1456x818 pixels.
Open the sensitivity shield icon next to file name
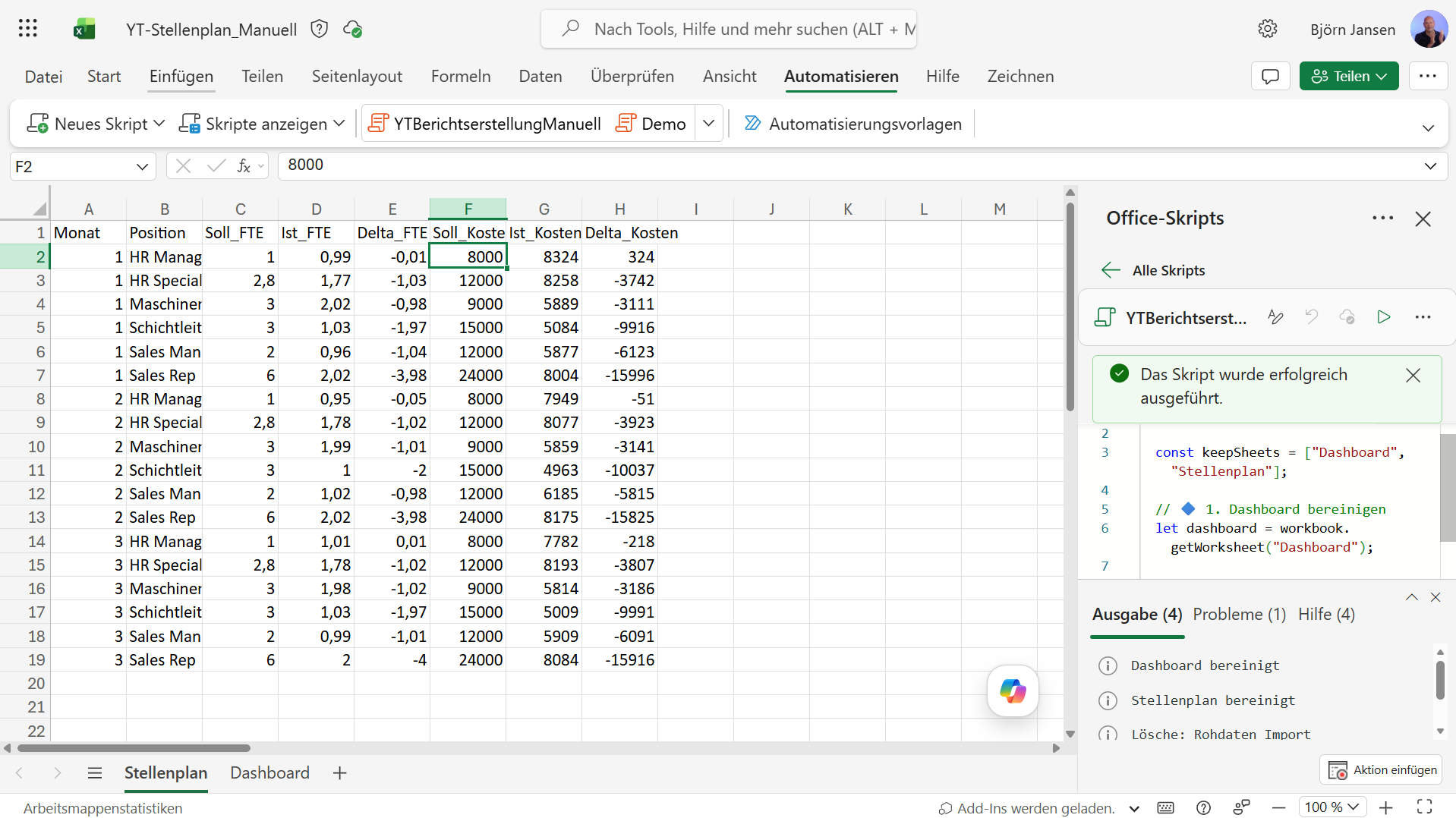pyautogui.click(x=320, y=29)
